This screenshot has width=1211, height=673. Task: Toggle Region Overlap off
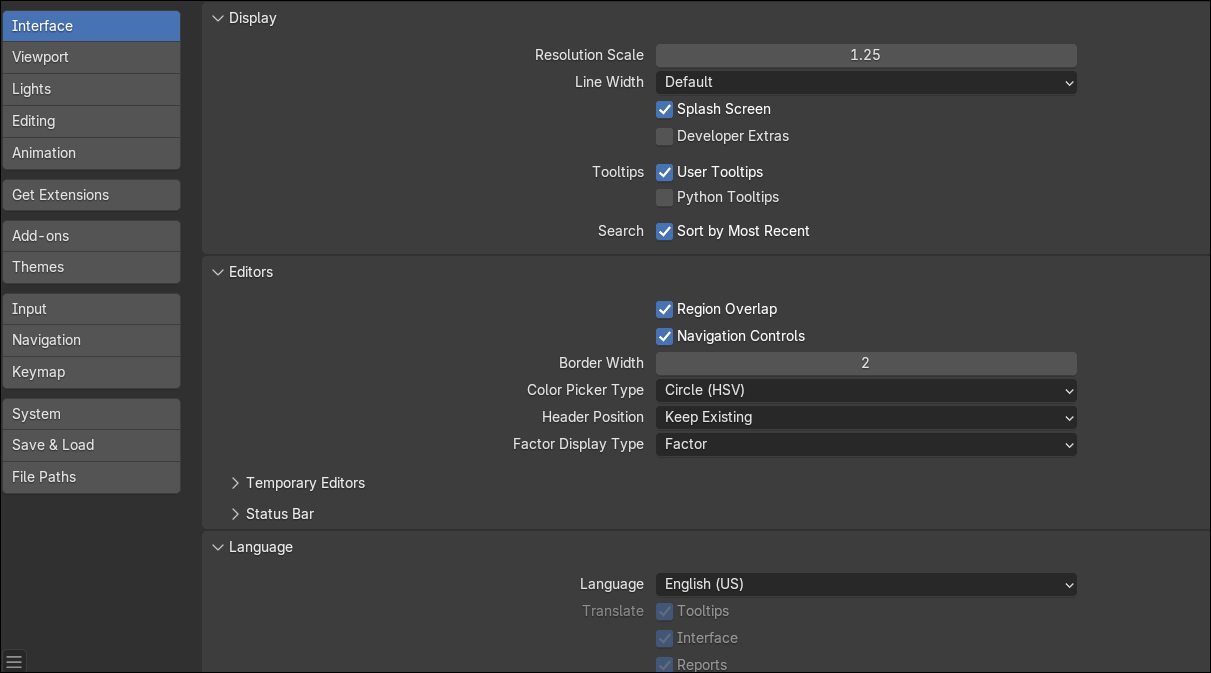(665, 309)
